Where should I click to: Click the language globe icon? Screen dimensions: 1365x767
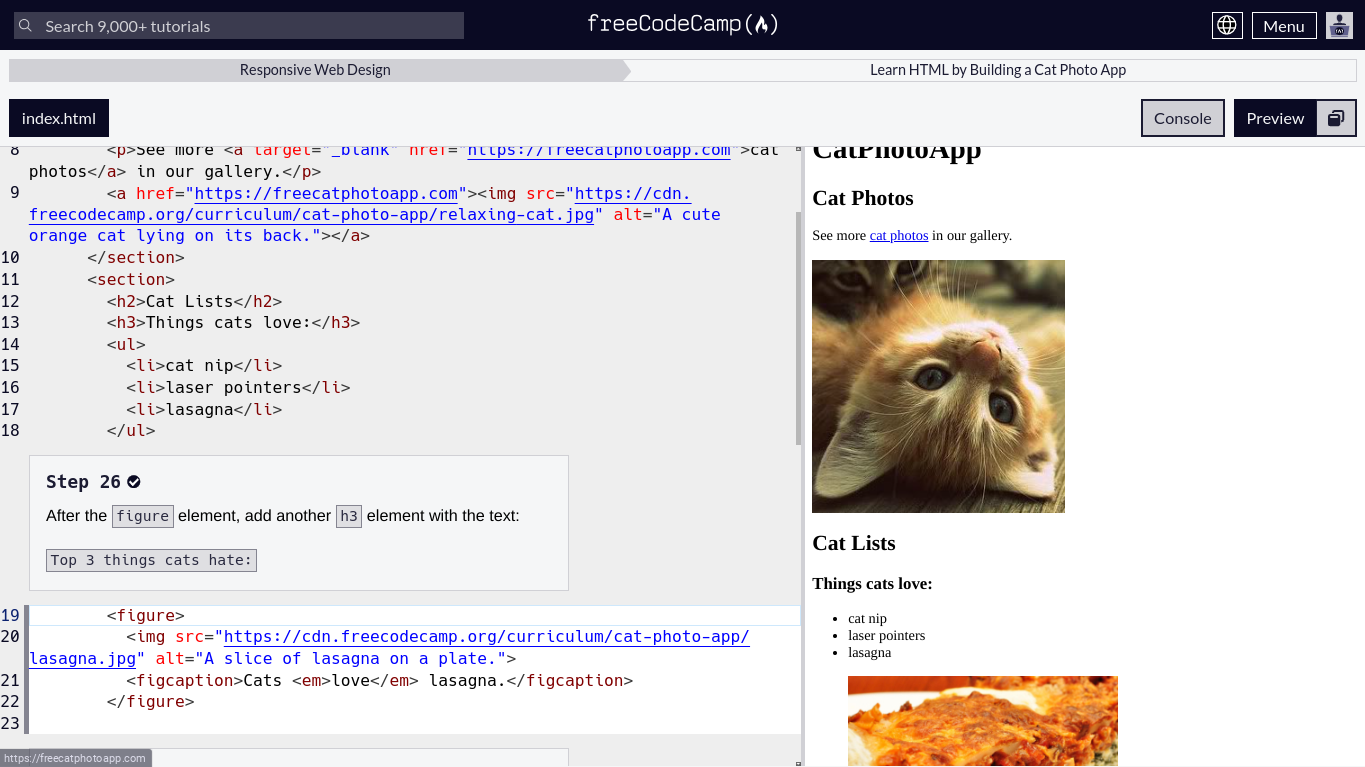point(1227,26)
